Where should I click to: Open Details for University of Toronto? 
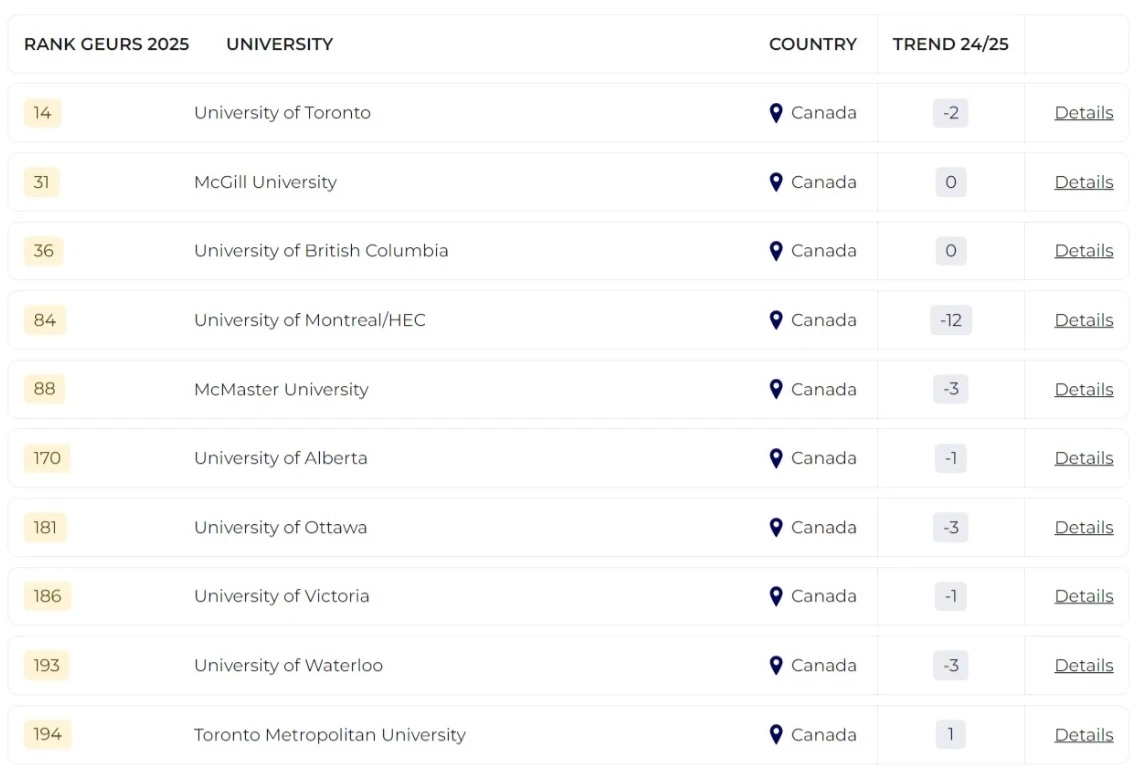pos(1083,113)
